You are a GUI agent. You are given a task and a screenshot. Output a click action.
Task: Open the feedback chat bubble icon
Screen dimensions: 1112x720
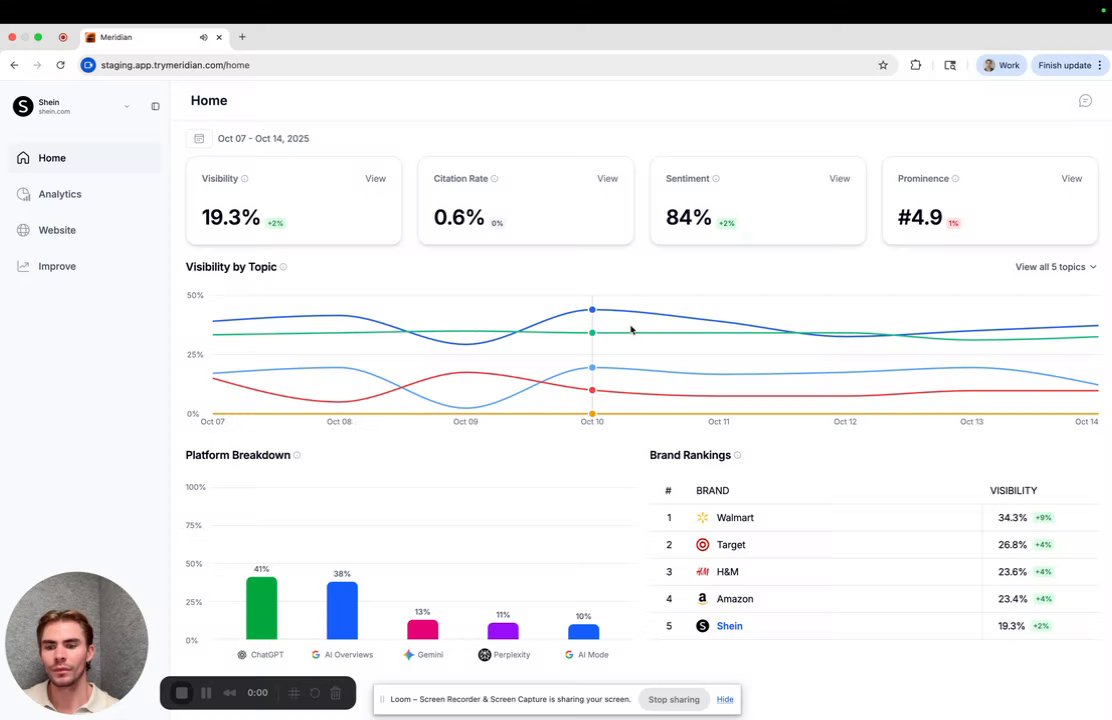coord(1085,101)
